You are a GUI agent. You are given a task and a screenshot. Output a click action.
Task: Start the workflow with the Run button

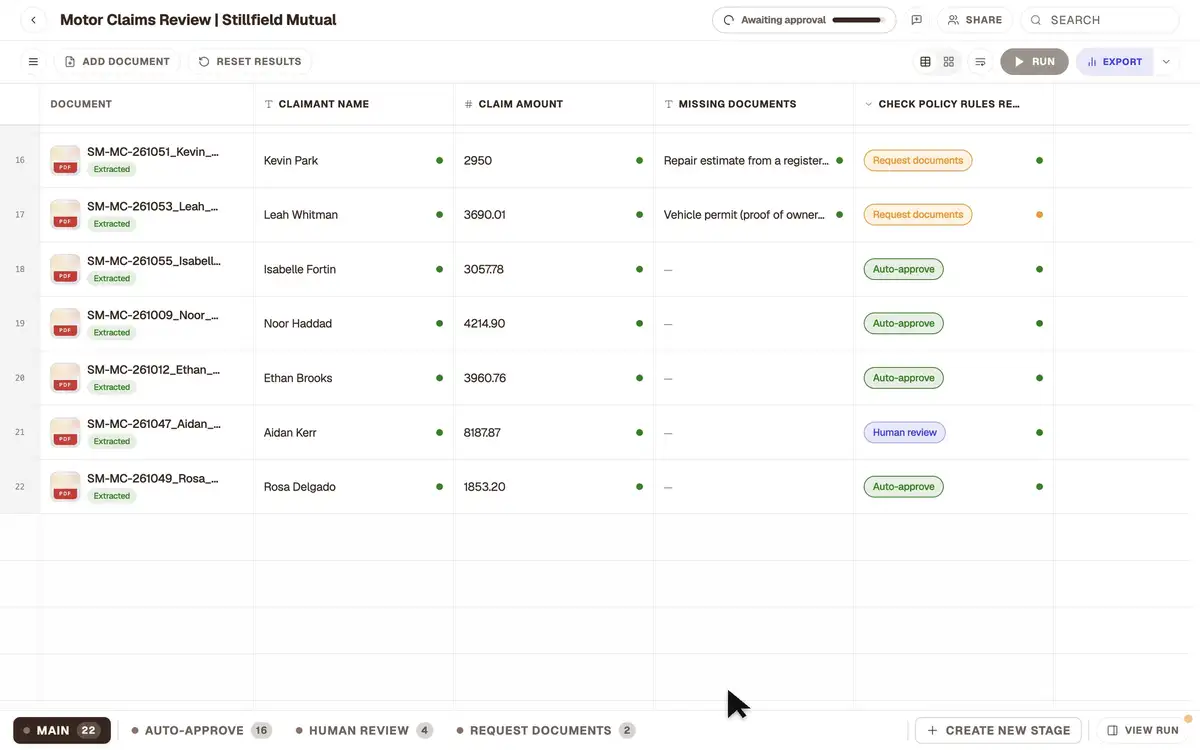(1034, 62)
